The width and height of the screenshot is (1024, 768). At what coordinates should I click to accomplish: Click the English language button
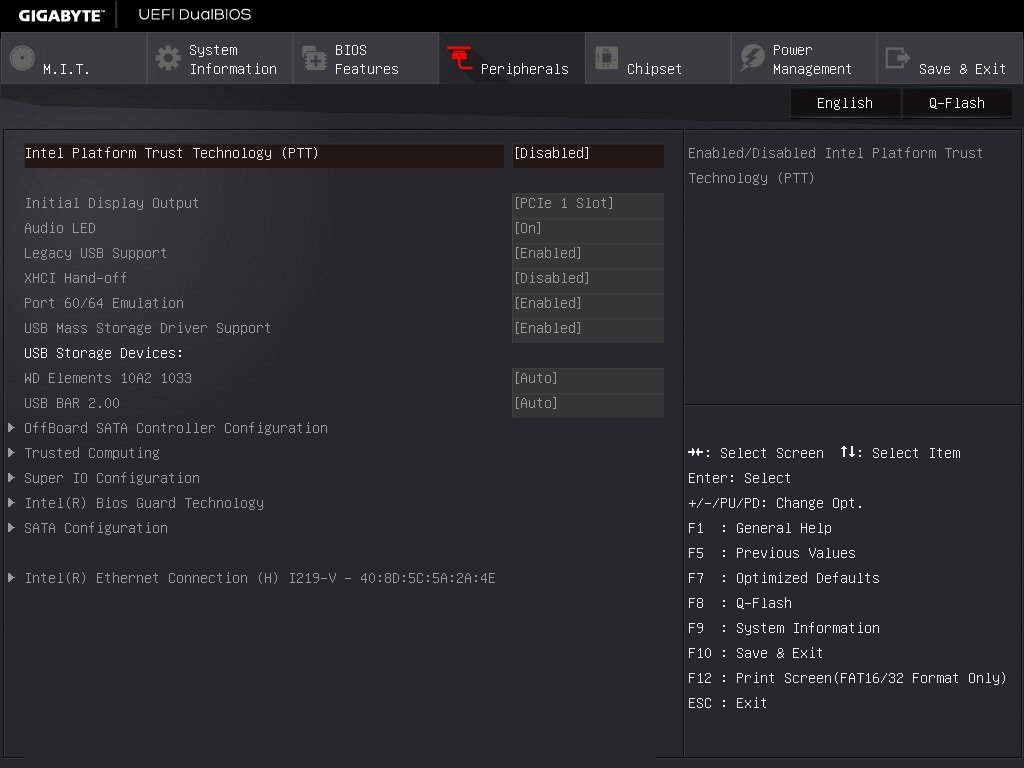click(844, 103)
